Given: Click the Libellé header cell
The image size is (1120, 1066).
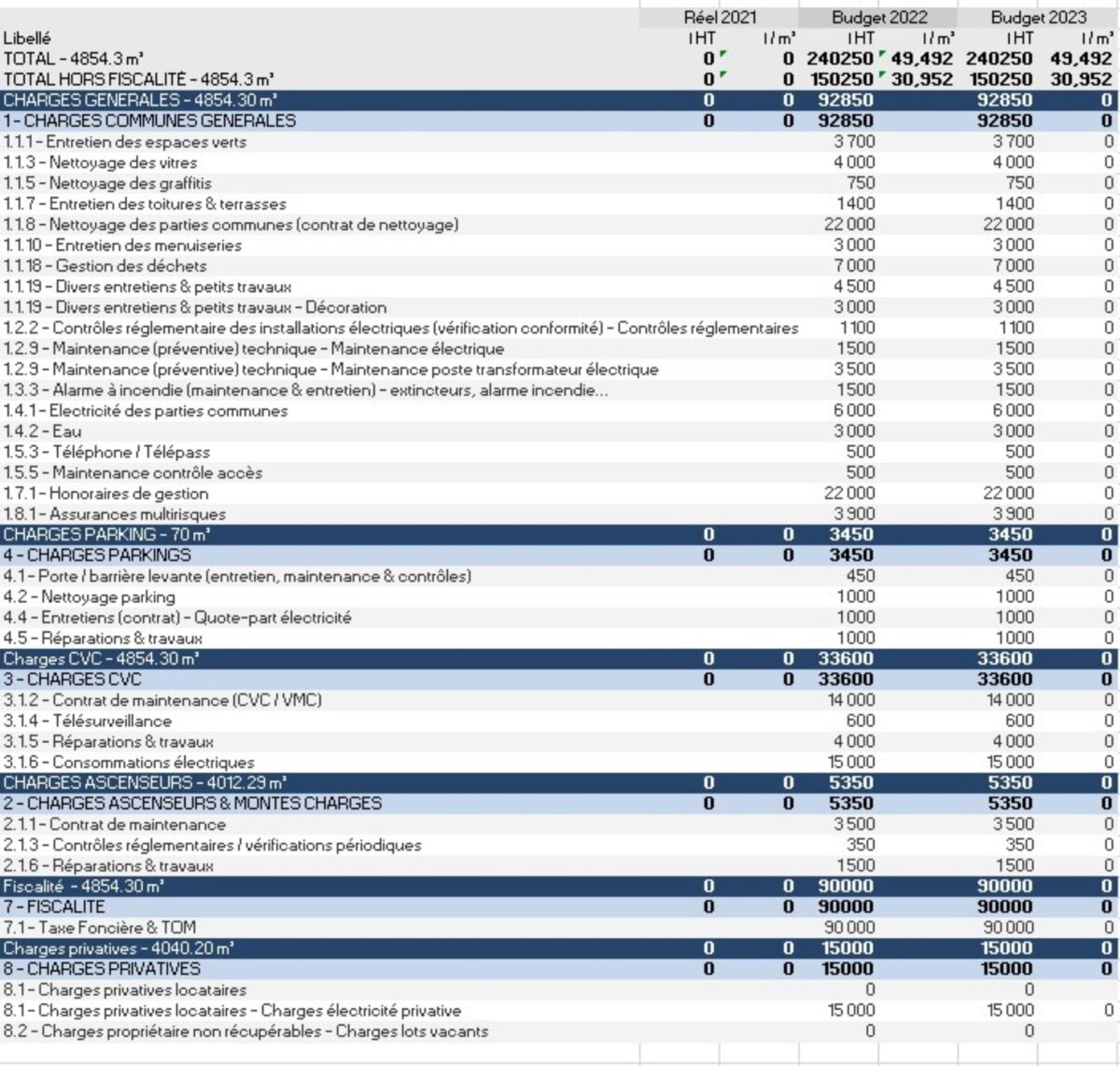Looking at the screenshot, I should (x=27, y=38).
